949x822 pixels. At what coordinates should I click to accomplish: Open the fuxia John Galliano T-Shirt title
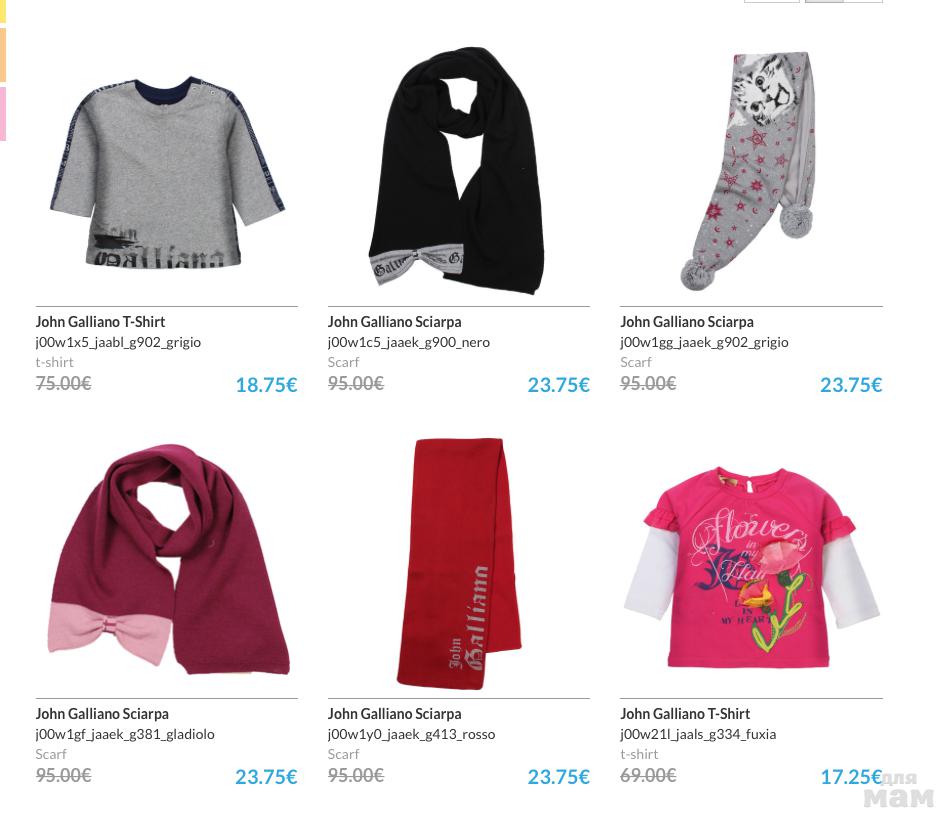coord(685,714)
